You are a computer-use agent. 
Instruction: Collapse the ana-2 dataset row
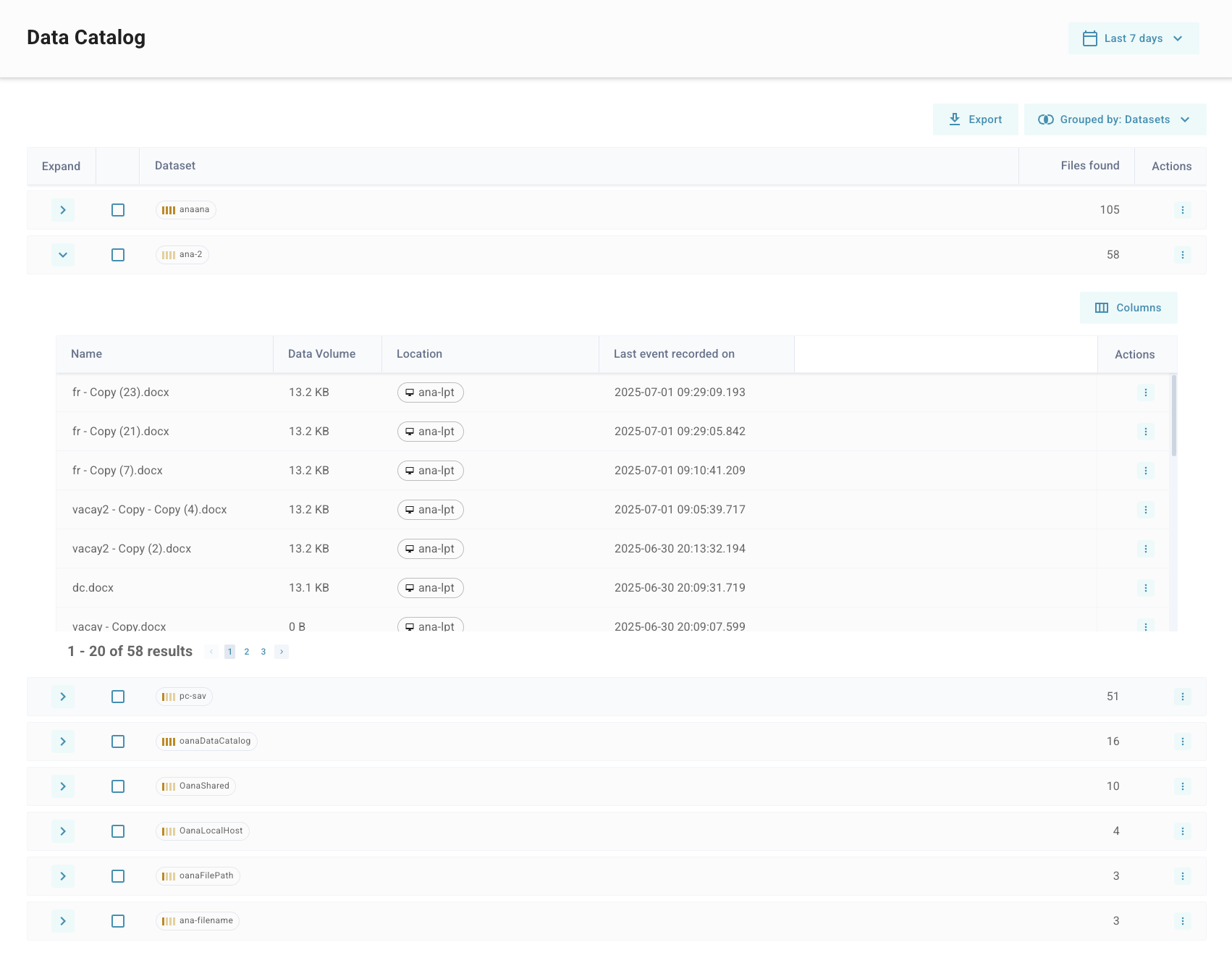[63, 255]
